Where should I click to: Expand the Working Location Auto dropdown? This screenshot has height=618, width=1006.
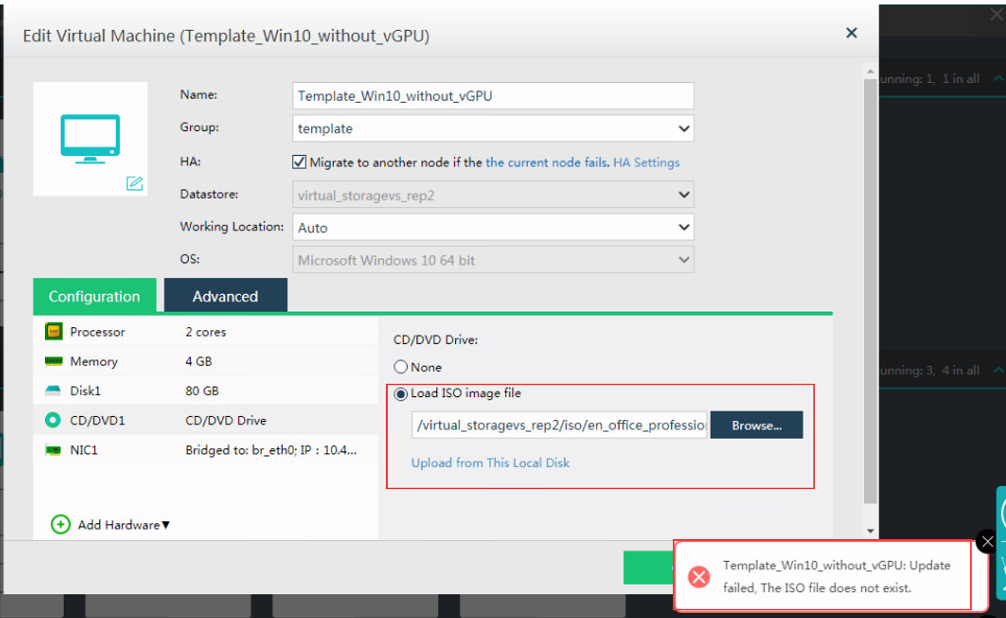493,228
